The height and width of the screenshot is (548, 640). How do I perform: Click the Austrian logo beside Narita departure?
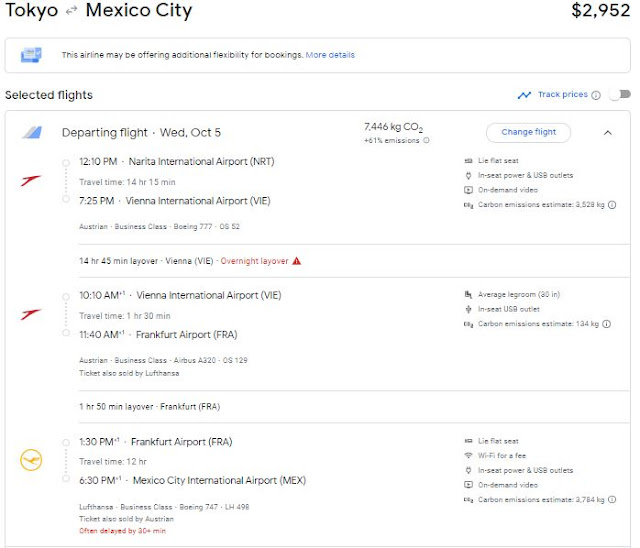[31, 181]
